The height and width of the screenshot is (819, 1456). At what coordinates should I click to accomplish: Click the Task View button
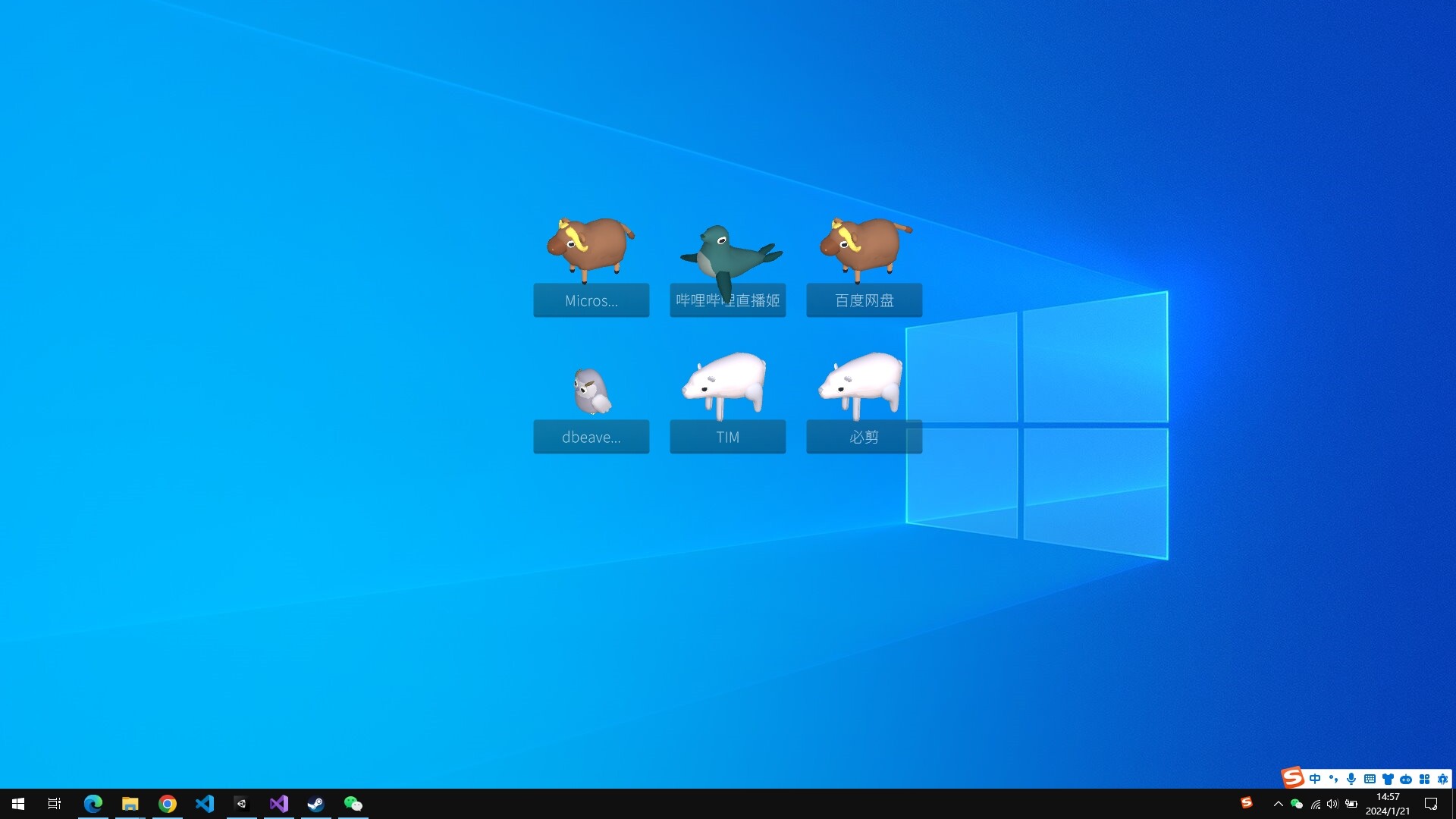[53, 803]
